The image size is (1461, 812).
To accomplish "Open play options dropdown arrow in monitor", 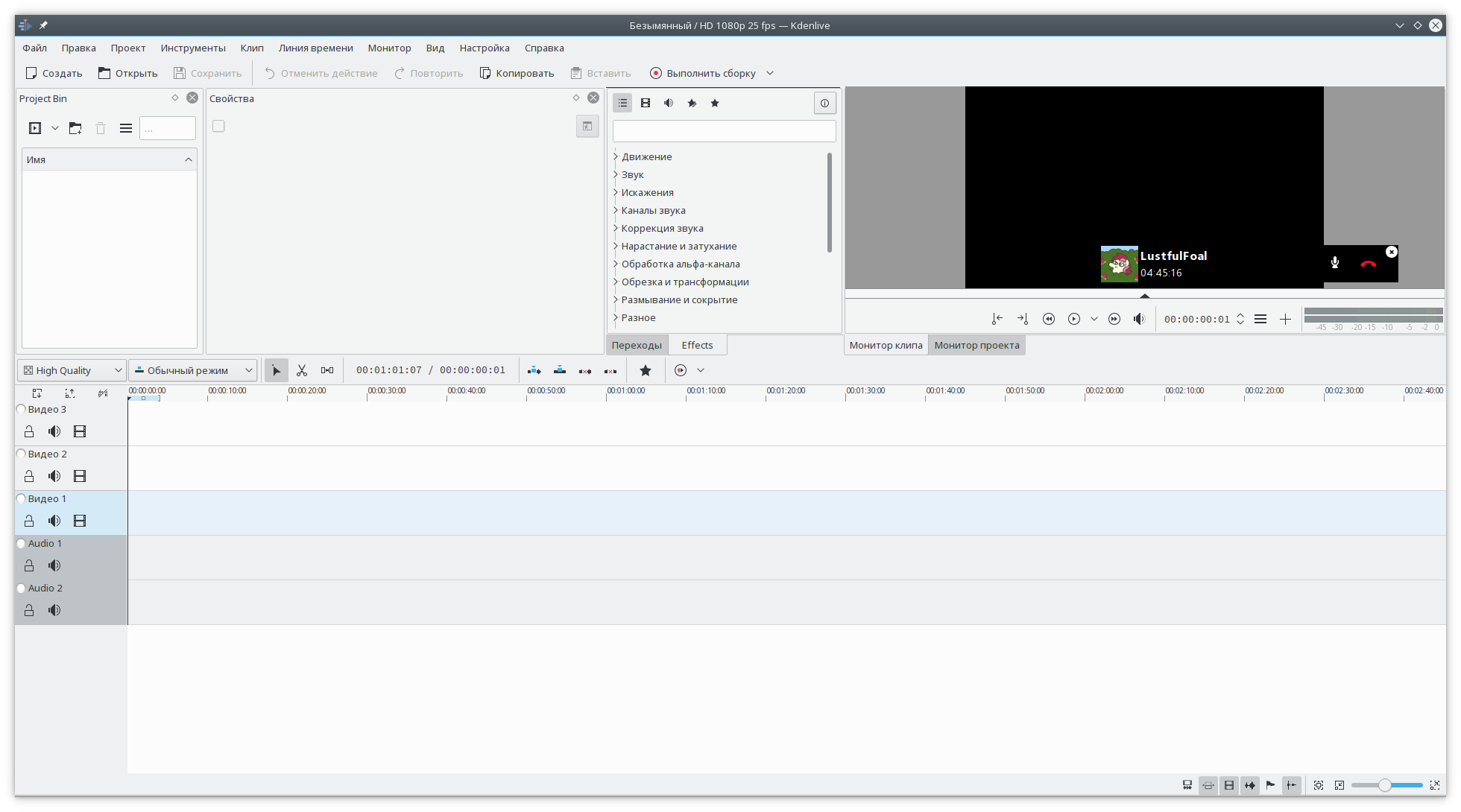I will pyautogui.click(x=1094, y=319).
